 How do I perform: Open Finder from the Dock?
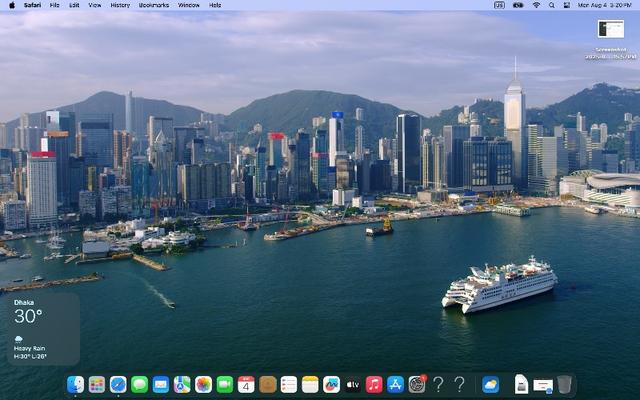[75, 384]
